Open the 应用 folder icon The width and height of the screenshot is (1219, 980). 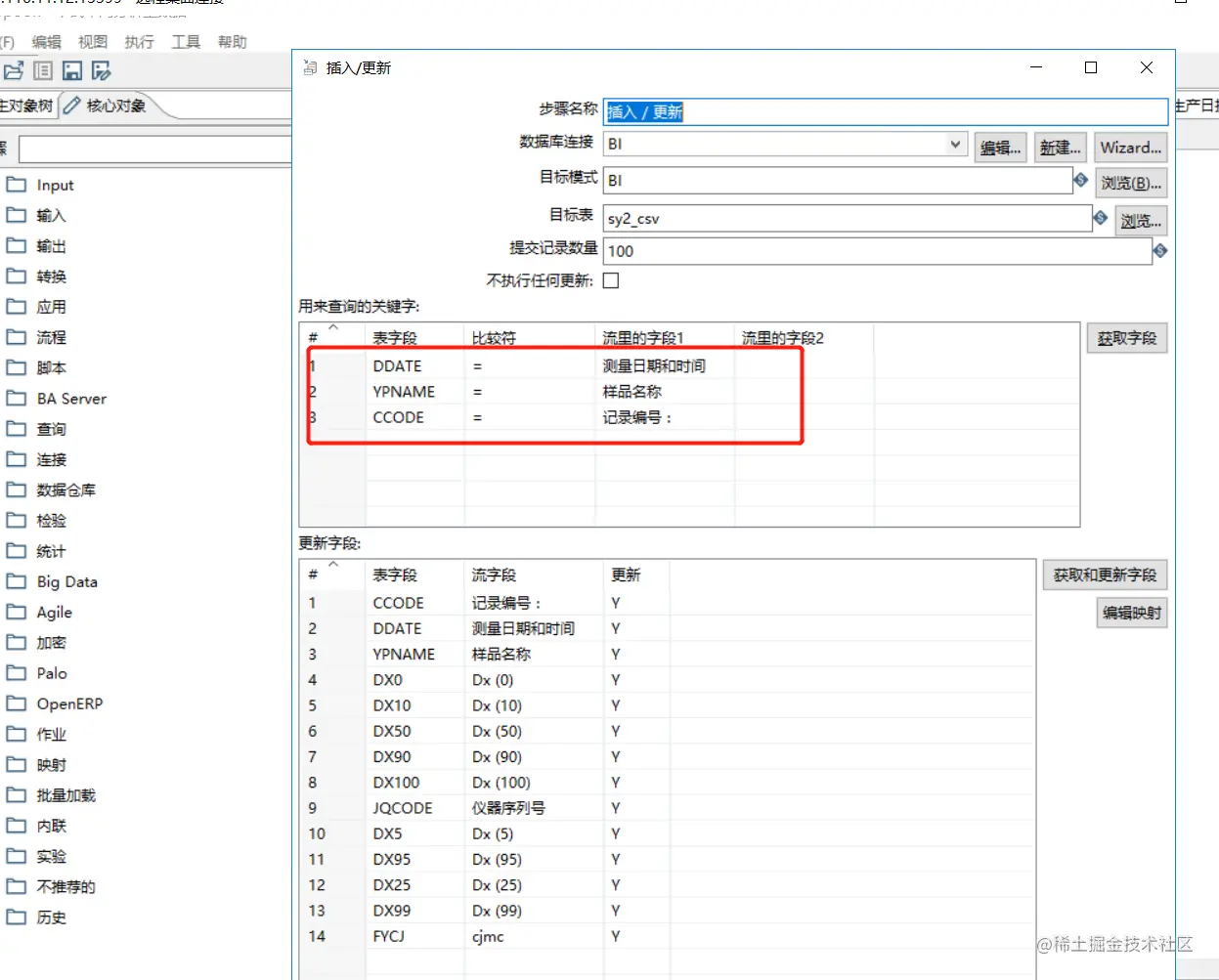[16, 307]
